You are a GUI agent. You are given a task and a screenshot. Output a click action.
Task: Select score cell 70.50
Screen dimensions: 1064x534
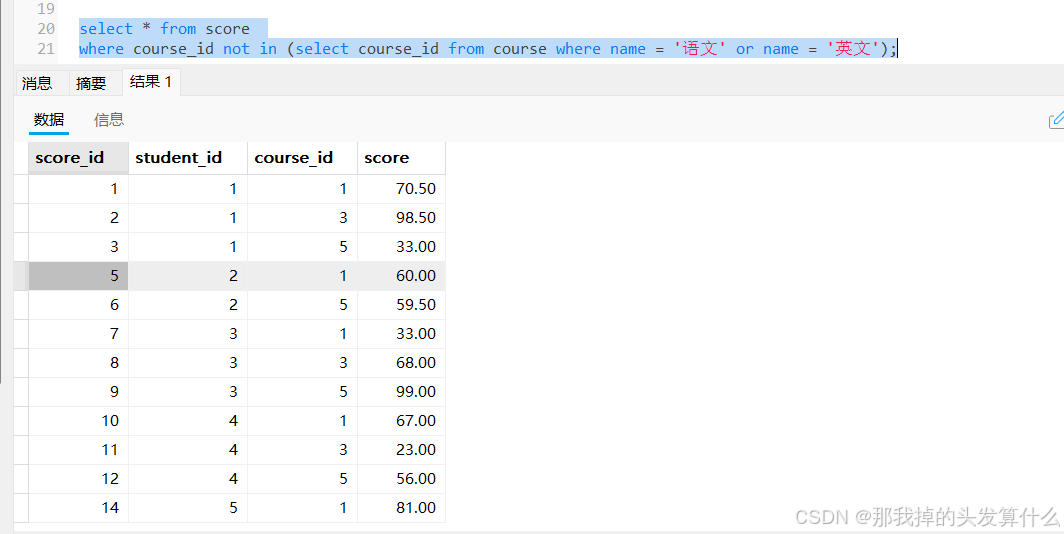(x=401, y=189)
